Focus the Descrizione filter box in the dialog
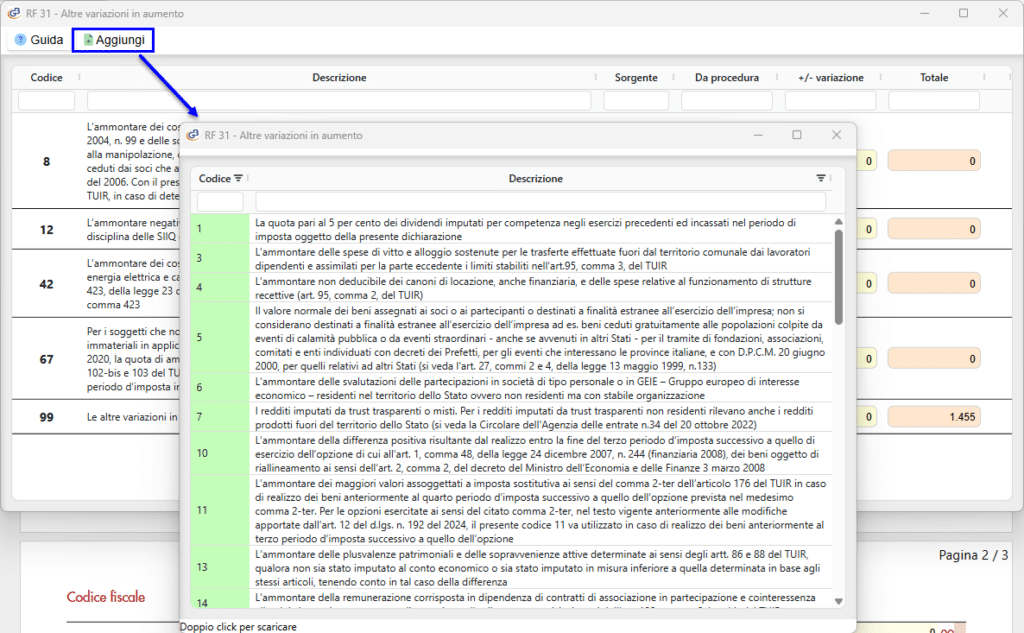The height and width of the screenshot is (633, 1024). coord(540,201)
